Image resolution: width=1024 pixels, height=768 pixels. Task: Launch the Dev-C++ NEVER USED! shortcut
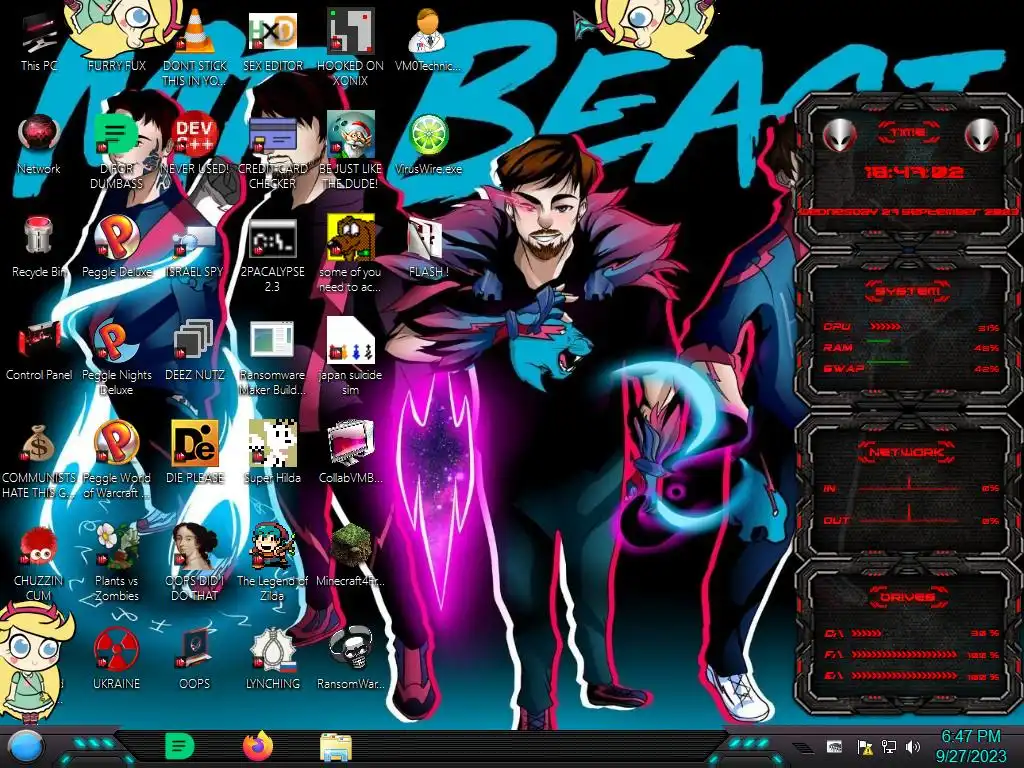coord(195,135)
